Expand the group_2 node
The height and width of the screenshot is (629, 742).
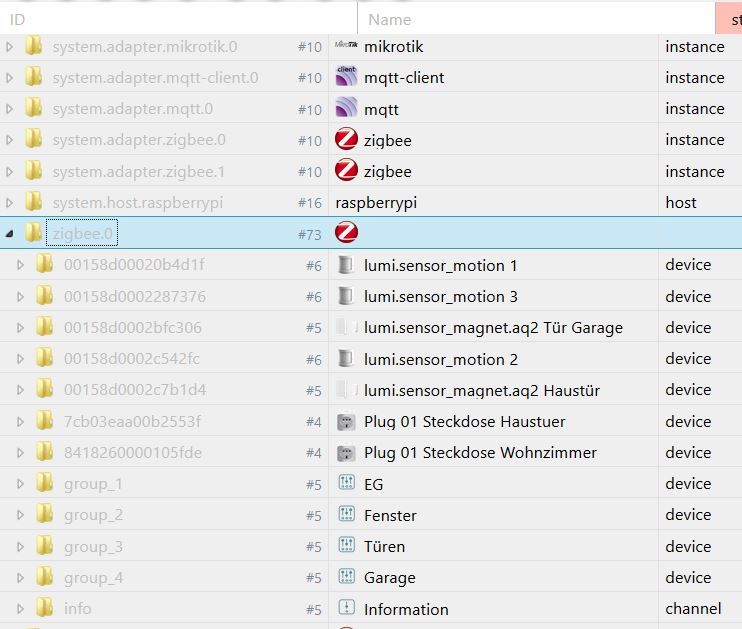click(20, 515)
